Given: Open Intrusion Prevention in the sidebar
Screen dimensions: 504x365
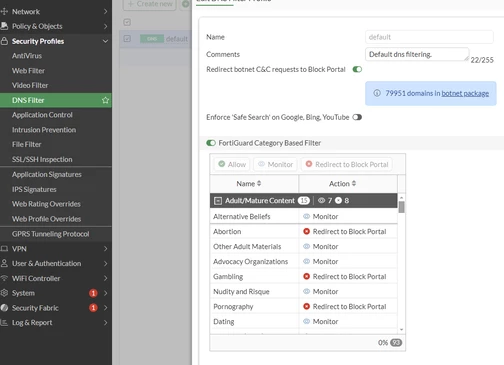Looking at the screenshot, I should tap(44, 130).
